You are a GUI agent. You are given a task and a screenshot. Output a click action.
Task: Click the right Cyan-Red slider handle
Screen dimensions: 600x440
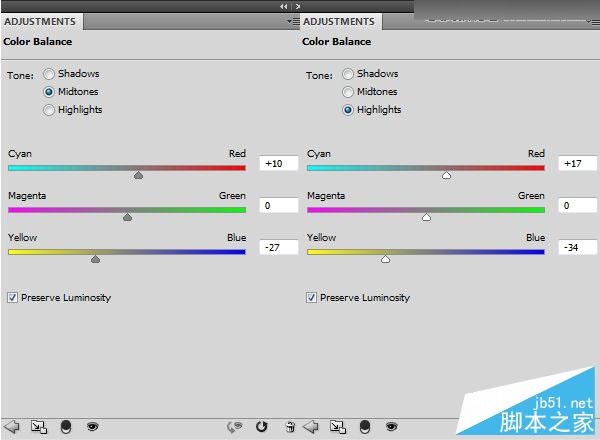447,175
